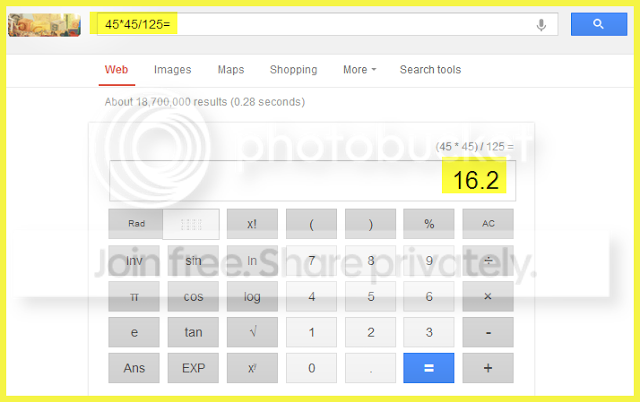Click the close parenthesis key

click(370, 224)
